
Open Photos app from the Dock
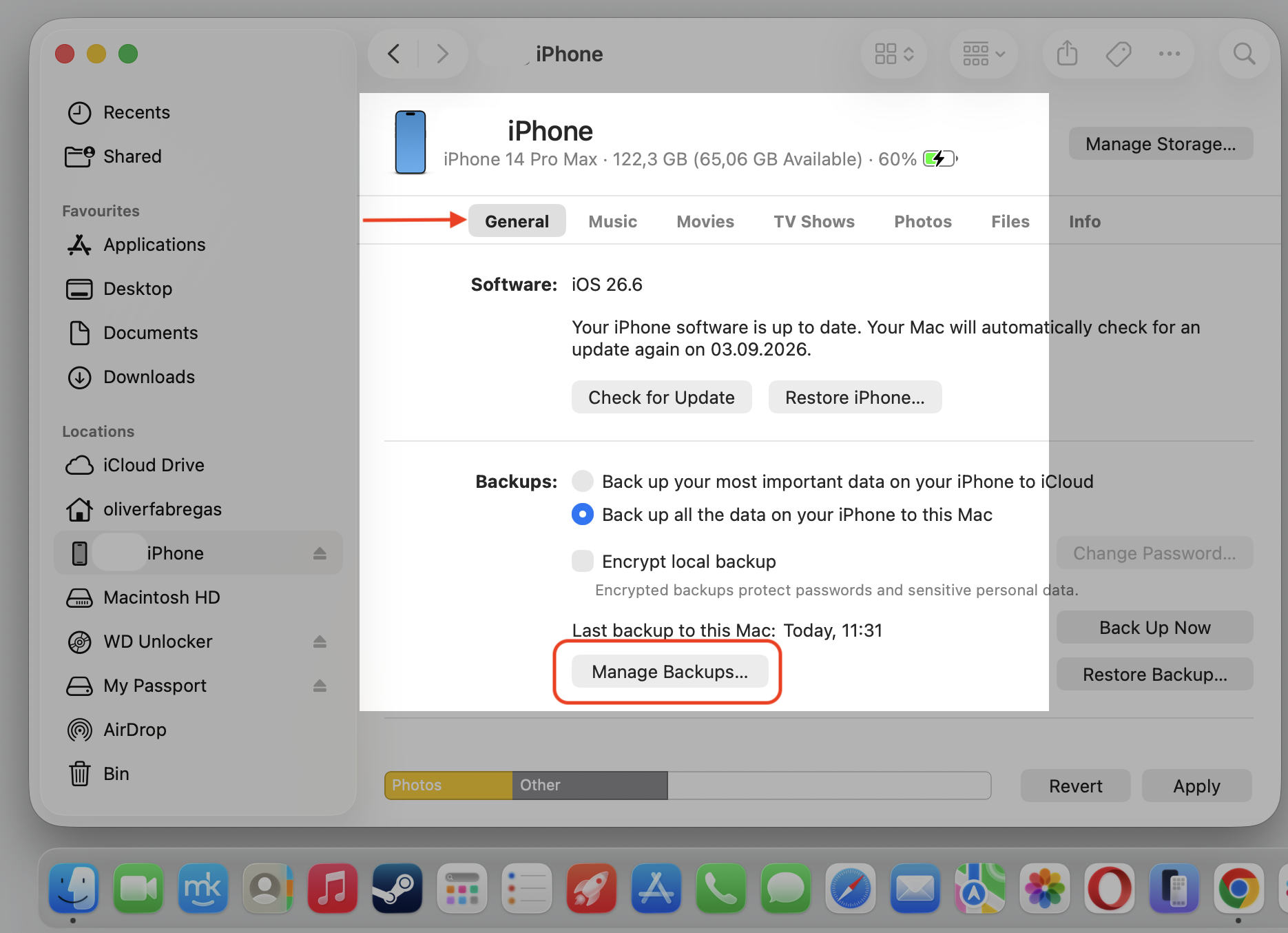pyautogui.click(x=1045, y=888)
